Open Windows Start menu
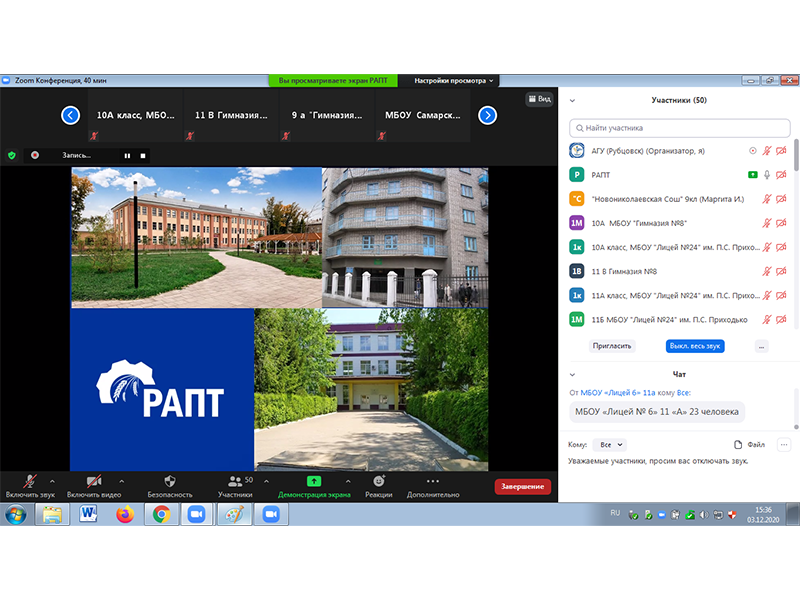Viewport: 800px width, 600px height. click(x=16, y=514)
